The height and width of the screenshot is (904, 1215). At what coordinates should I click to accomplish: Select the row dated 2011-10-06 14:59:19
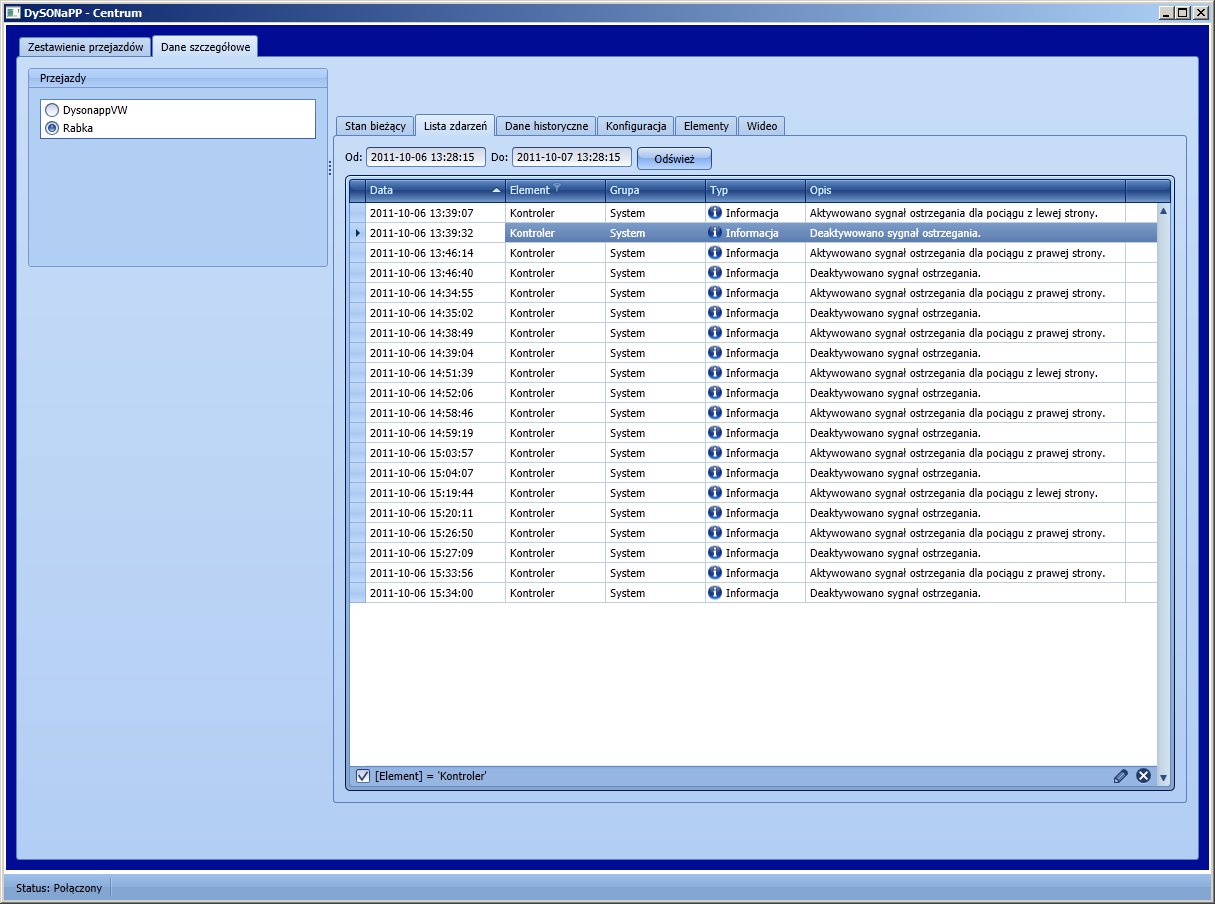(x=753, y=433)
